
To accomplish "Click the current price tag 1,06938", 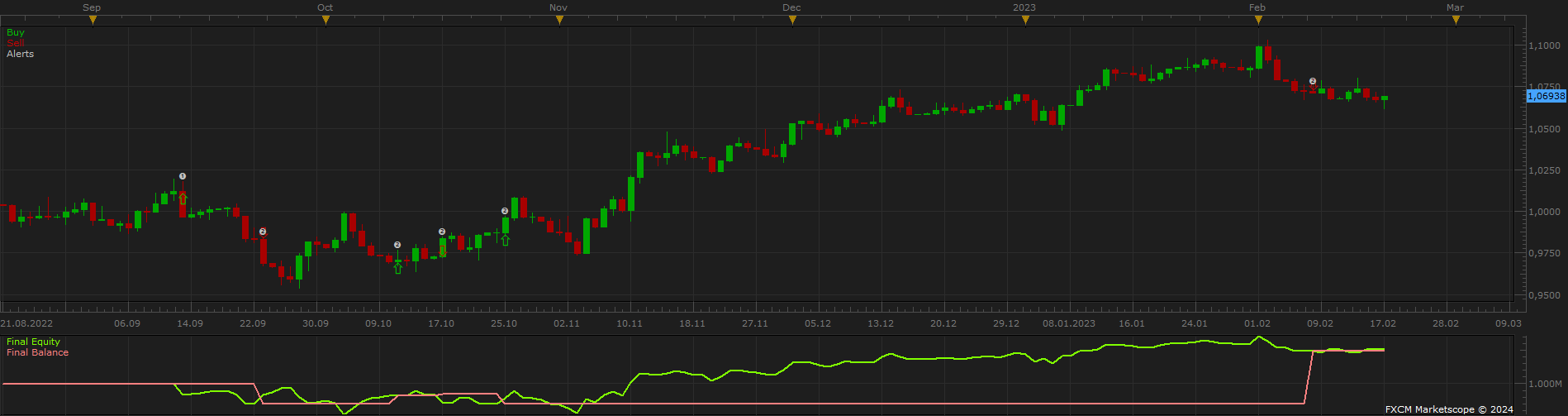I will (1546, 96).
